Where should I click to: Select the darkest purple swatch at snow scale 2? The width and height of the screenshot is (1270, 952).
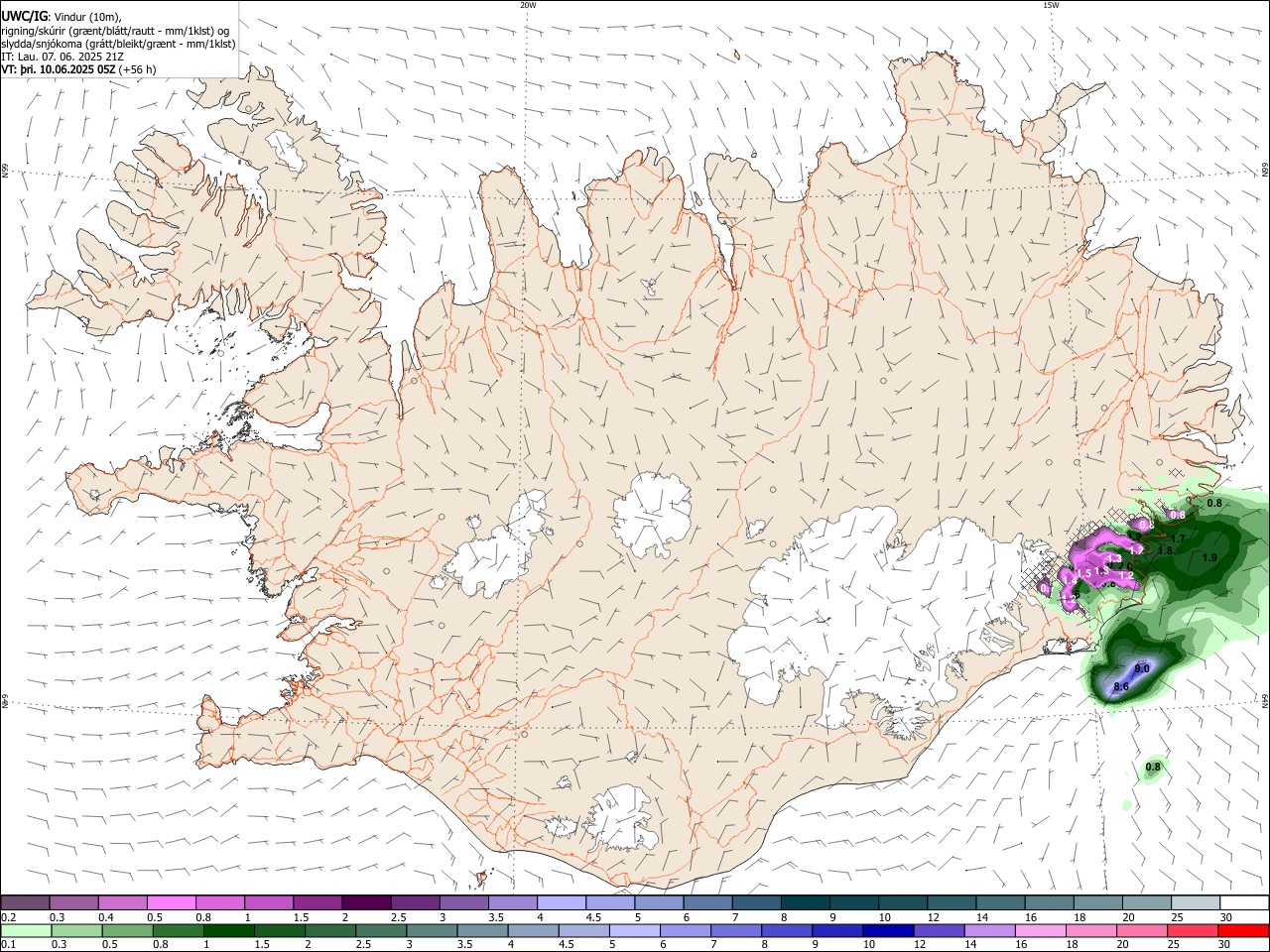366,902
